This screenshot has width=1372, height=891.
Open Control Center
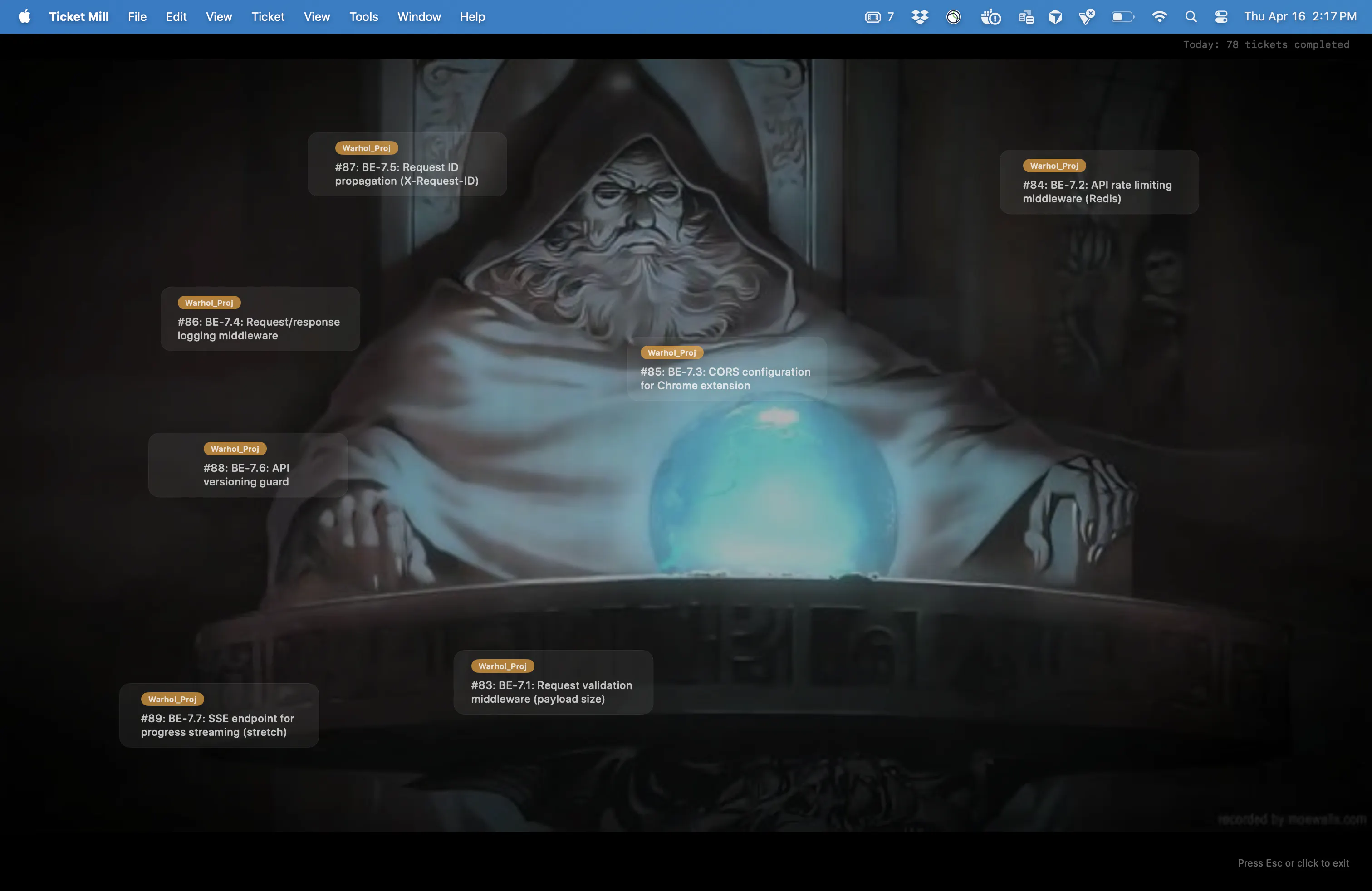[1221, 17]
